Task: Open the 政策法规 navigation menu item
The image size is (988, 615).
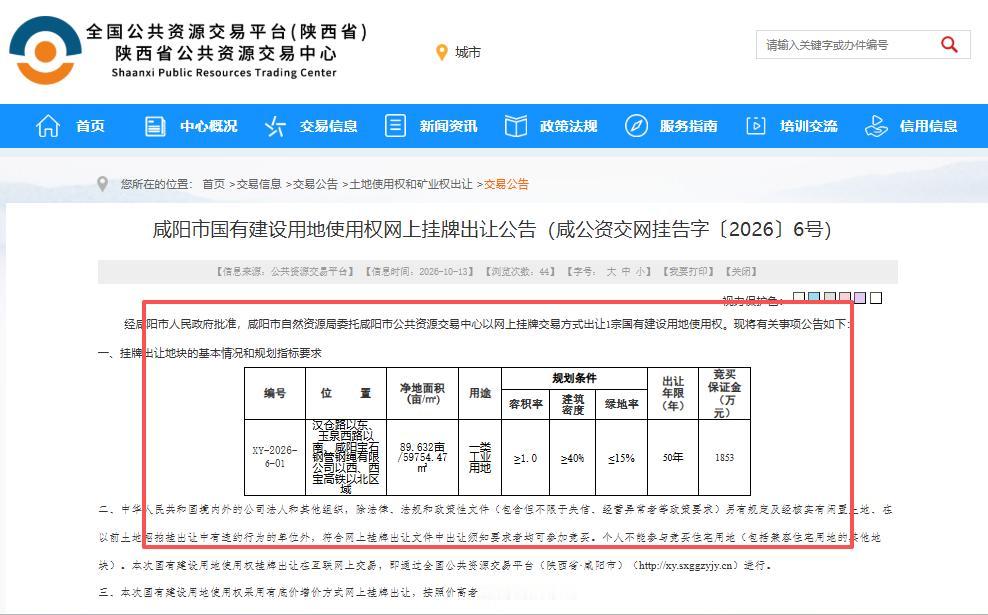Action: [x=568, y=126]
